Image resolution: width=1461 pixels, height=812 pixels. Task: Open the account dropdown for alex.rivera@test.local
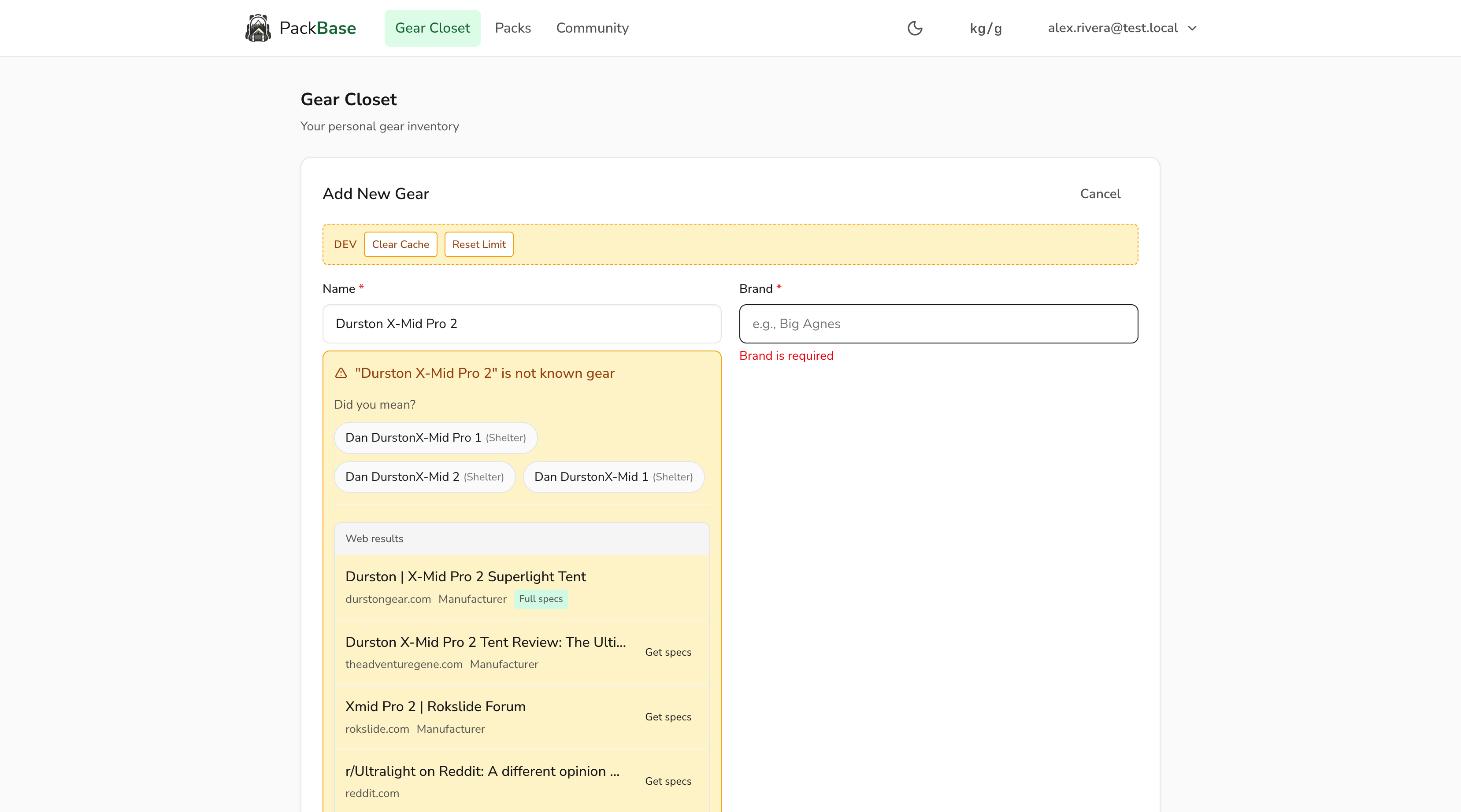[1121, 28]
